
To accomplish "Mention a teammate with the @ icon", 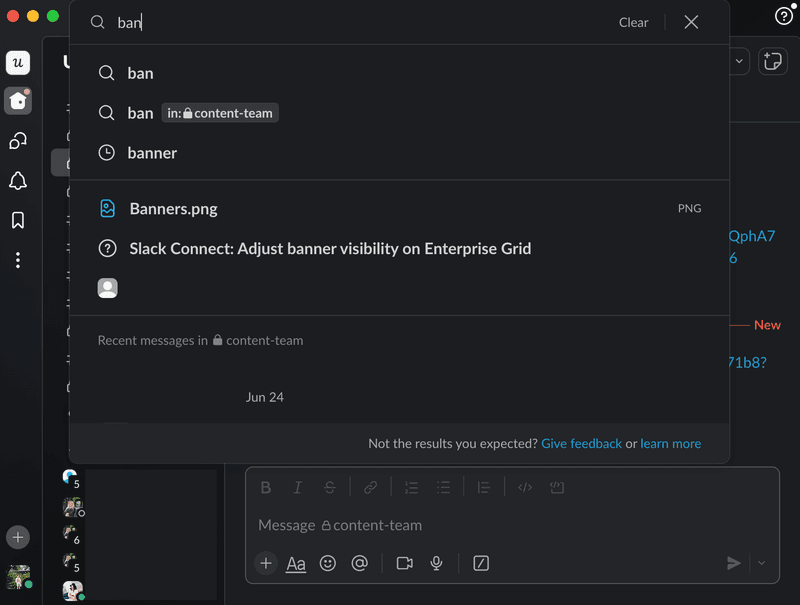I will click(x=360, y=563).
